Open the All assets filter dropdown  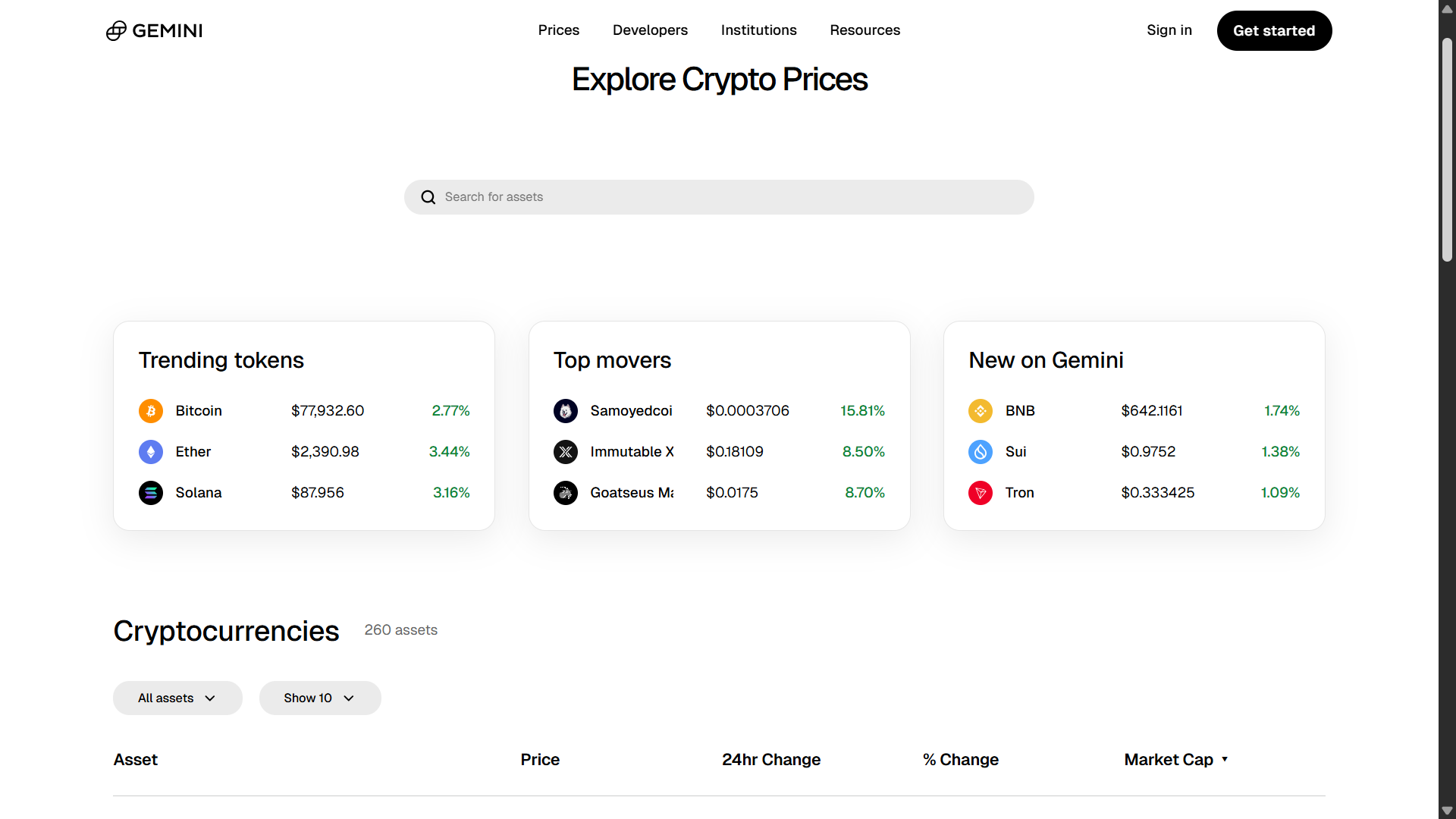pyautogui.click(x=177, y=698)
